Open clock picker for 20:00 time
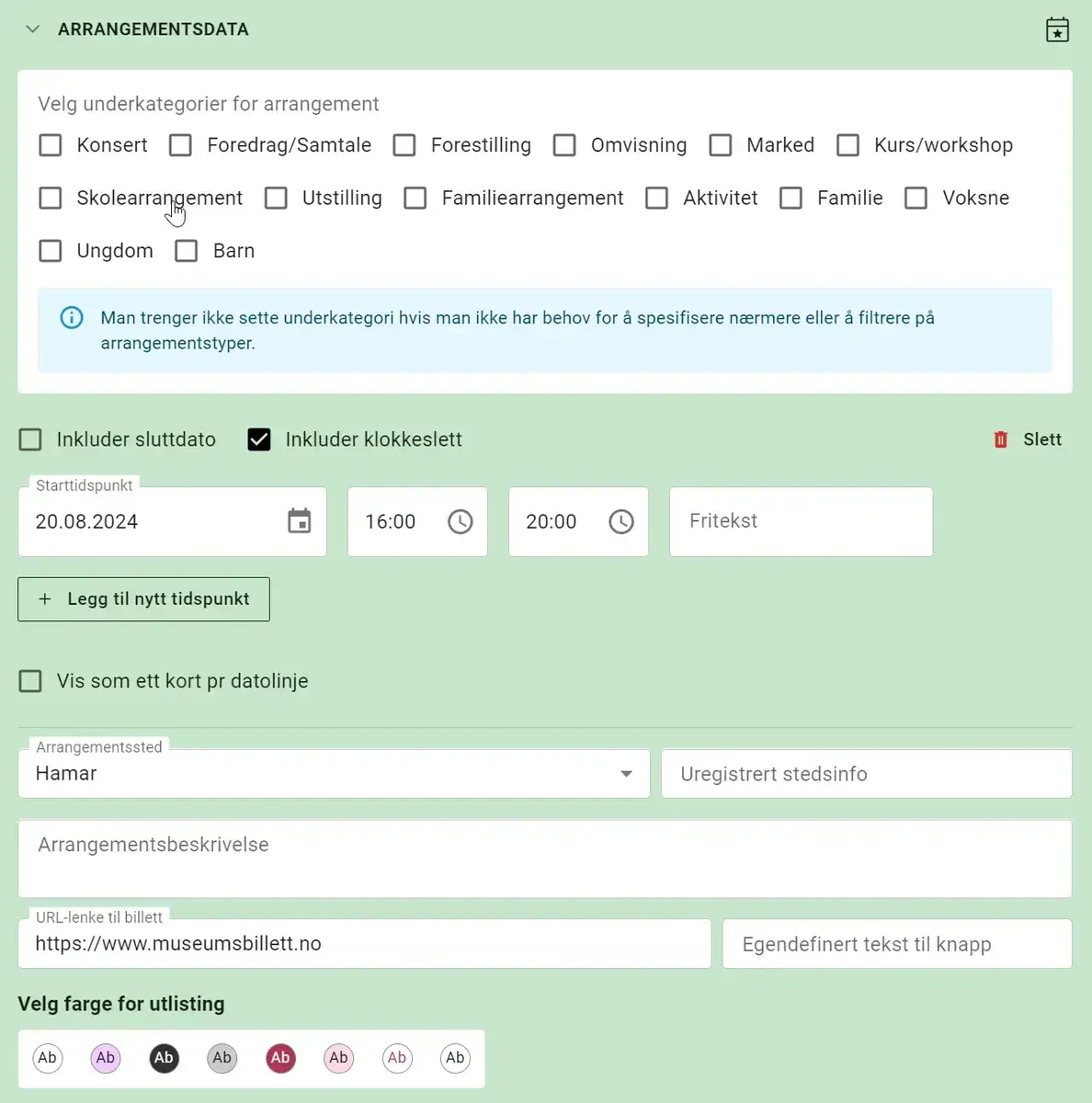This screenshot has height=1103, width=1092. point(621,522)
